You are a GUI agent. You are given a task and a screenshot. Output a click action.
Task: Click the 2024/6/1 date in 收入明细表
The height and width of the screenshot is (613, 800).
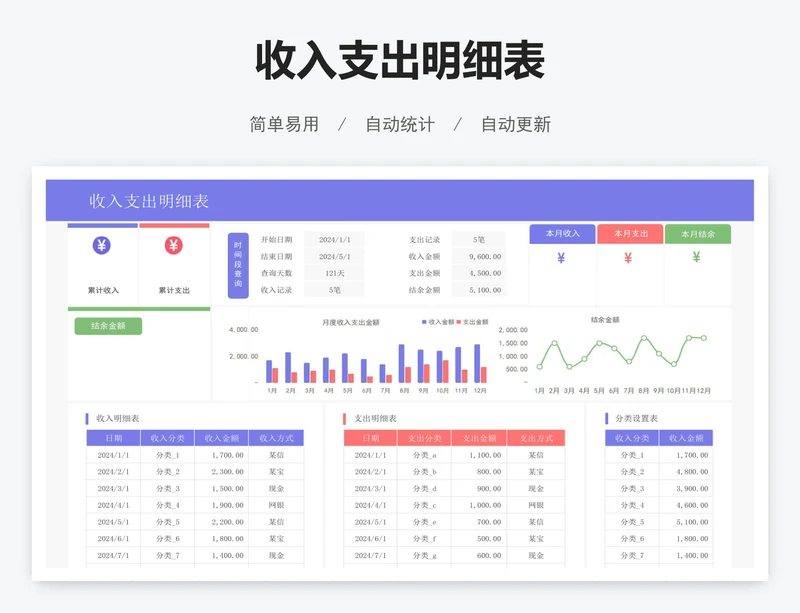[113, 539]
